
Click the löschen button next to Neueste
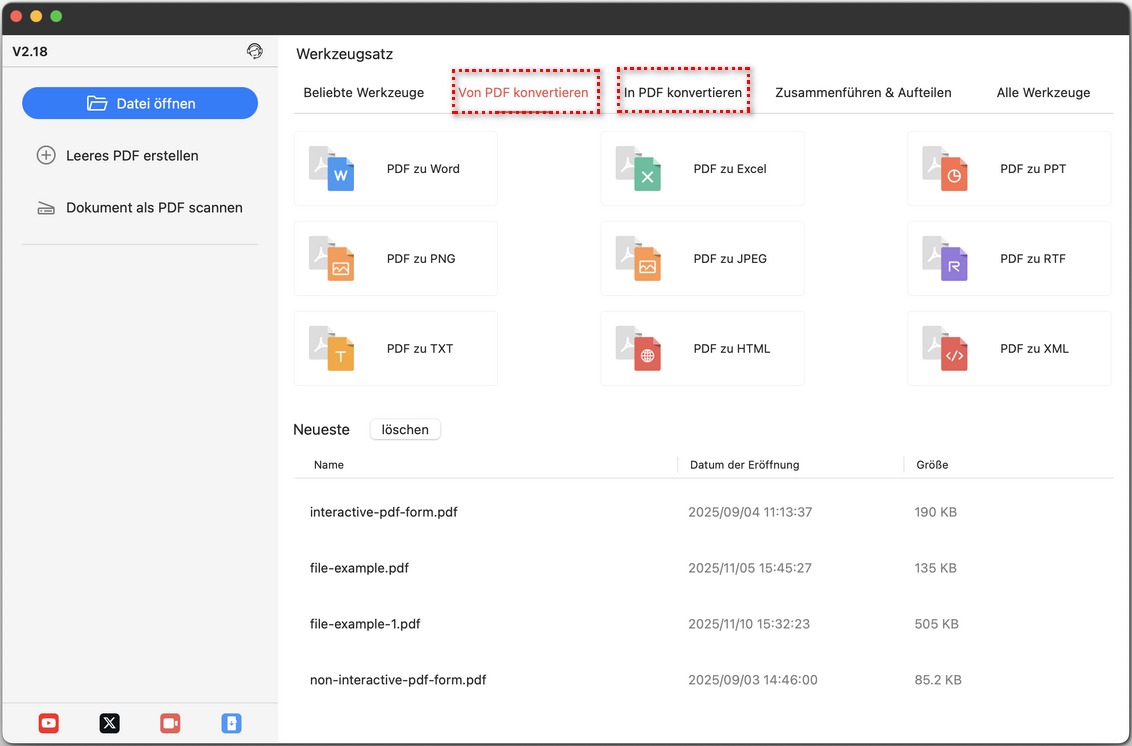(x=405, y=430)
